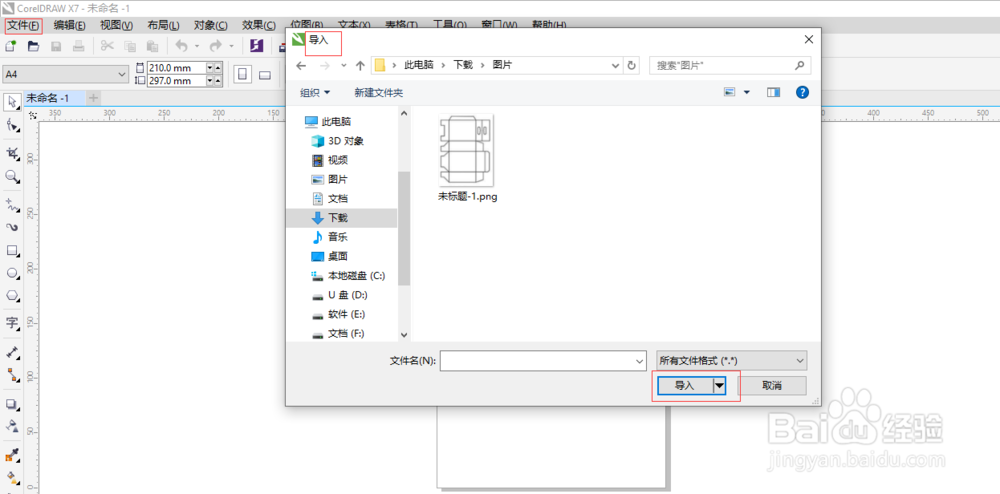1000x494 pixels.
Task: Select the Transparency tool
Action: click(11, 426)
